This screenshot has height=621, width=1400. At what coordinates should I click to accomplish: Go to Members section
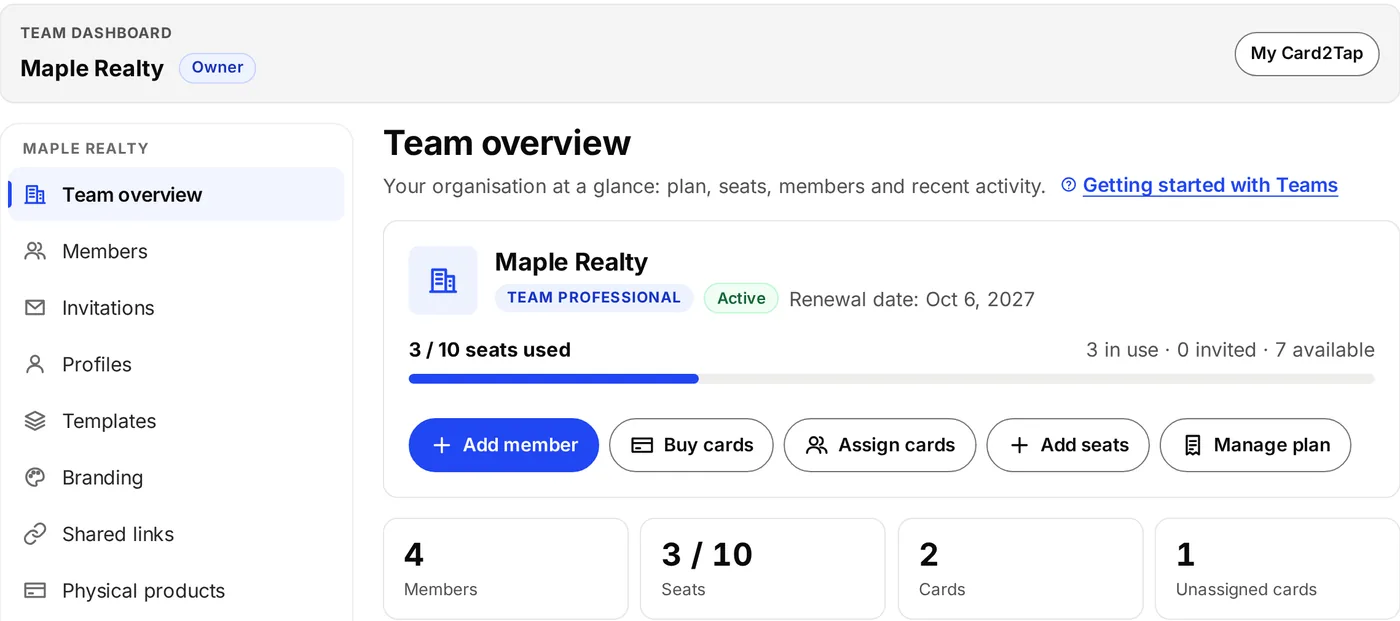176,251
